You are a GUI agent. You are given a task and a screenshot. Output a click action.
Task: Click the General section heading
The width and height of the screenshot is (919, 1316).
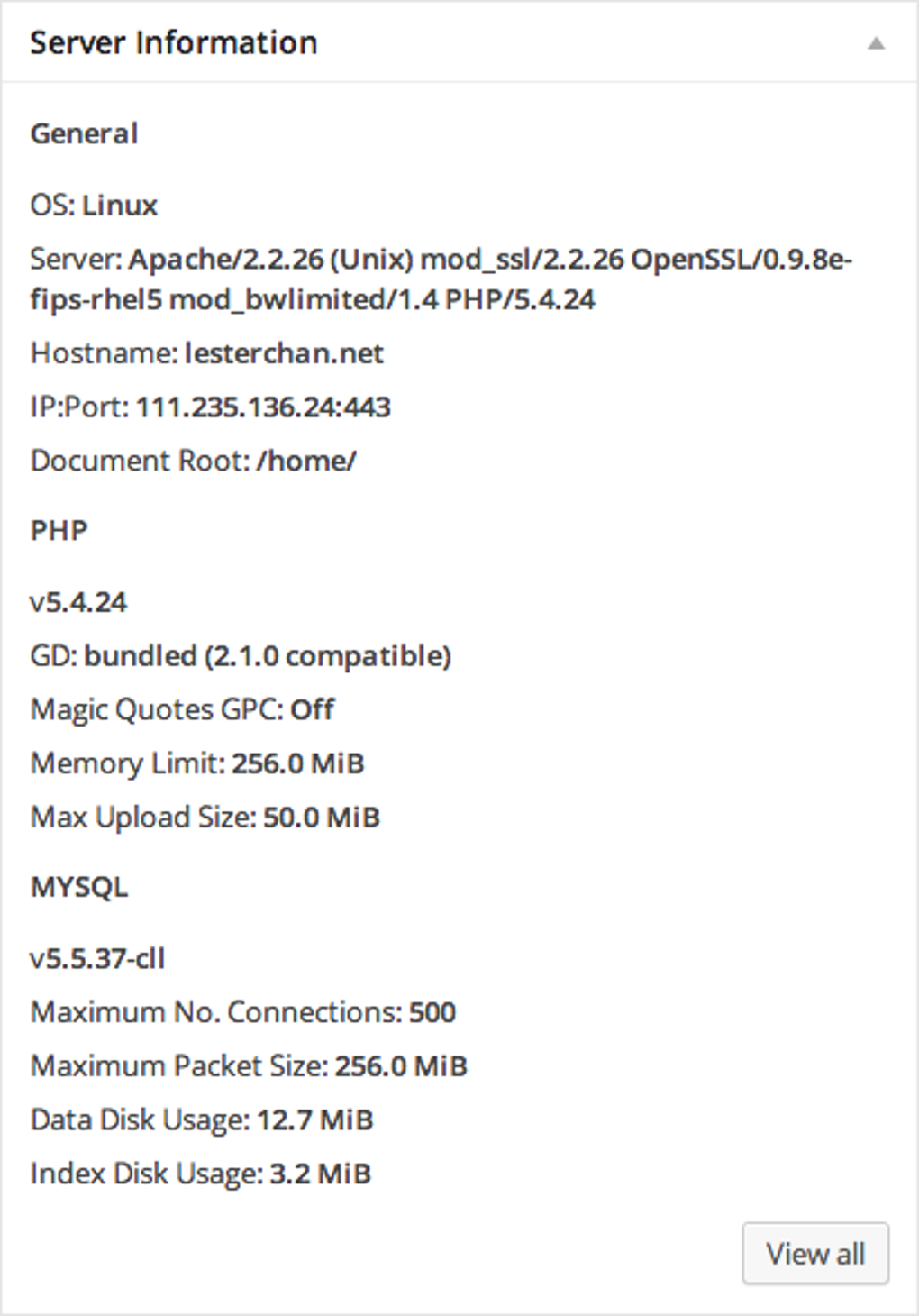click(84, 133)
